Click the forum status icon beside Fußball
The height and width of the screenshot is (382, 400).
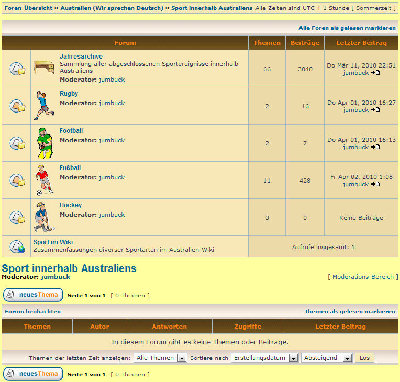(17, 180)
